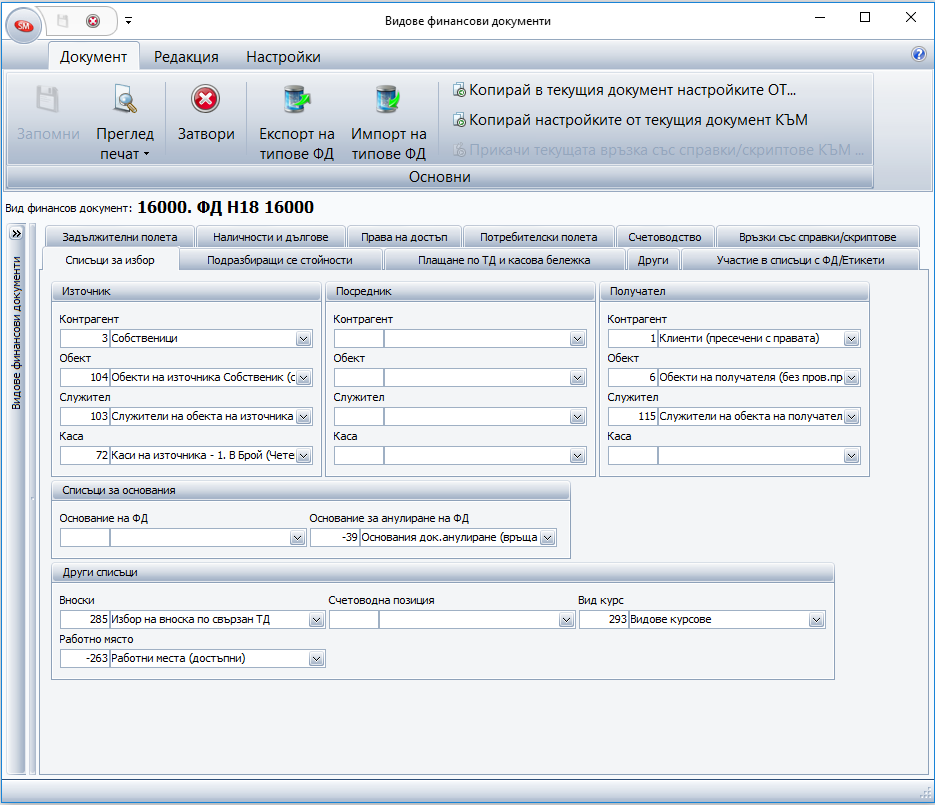The width and height of the screenshot is (935, 805).
Task: Click Работно място code field -263
Action: click(85, 659)
